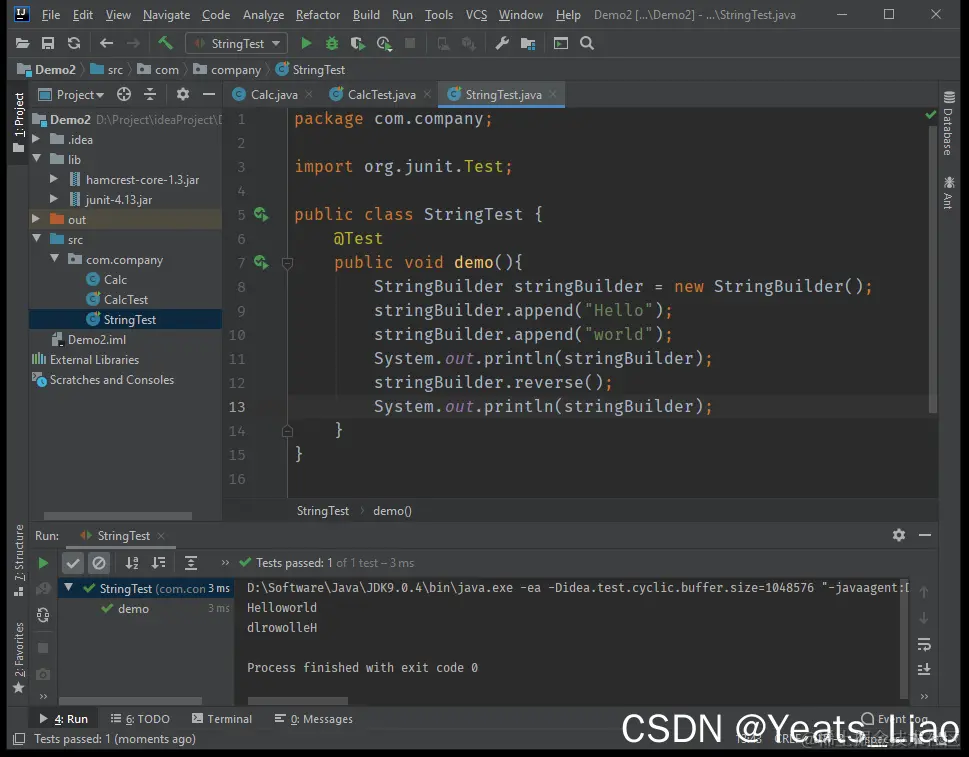Run with coverage shield icon
The width and height of the screenshot is (969, 757).
[357, 43]
